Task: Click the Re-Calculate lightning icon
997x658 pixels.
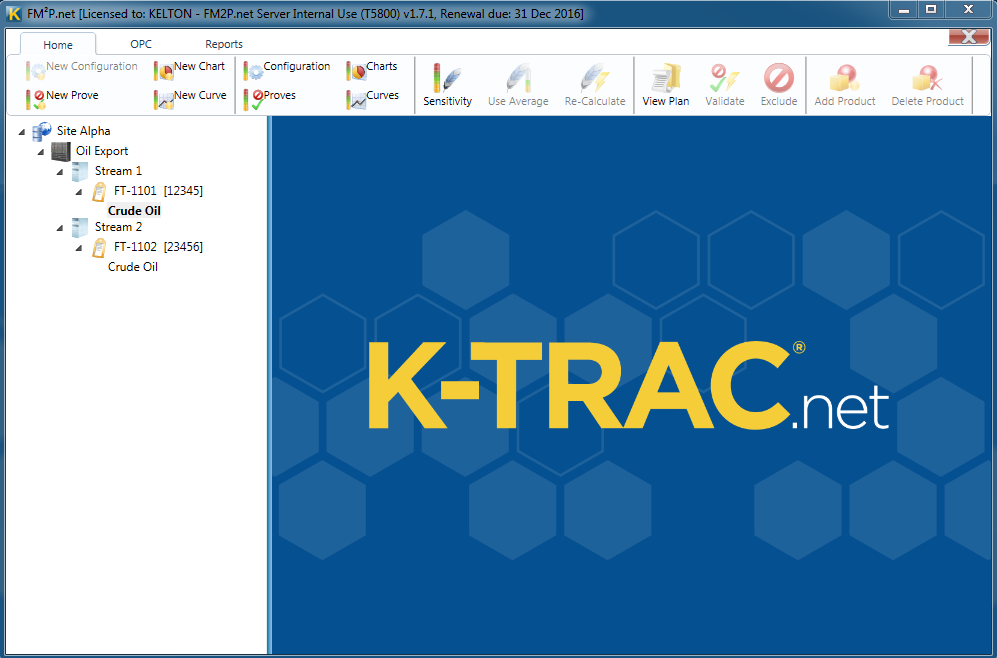Action: point(595,78)
